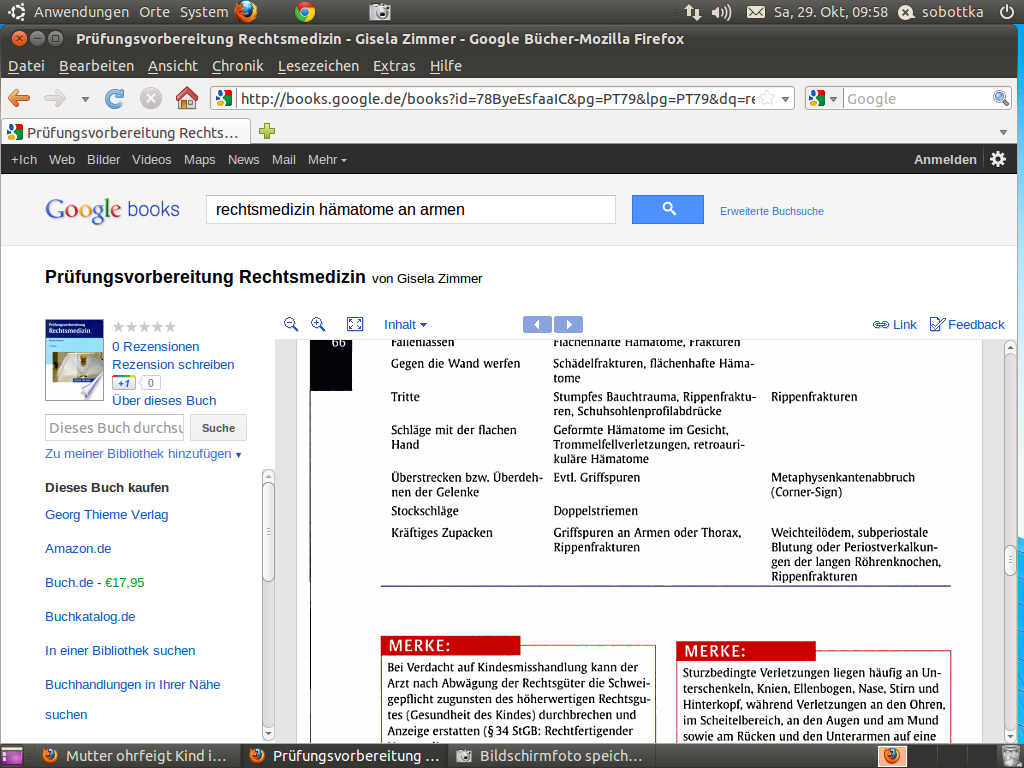Image resolution: width=1024 pixels, height=768 pixels.
Task: Zoom out of the book page
Action: coord(291,325)
